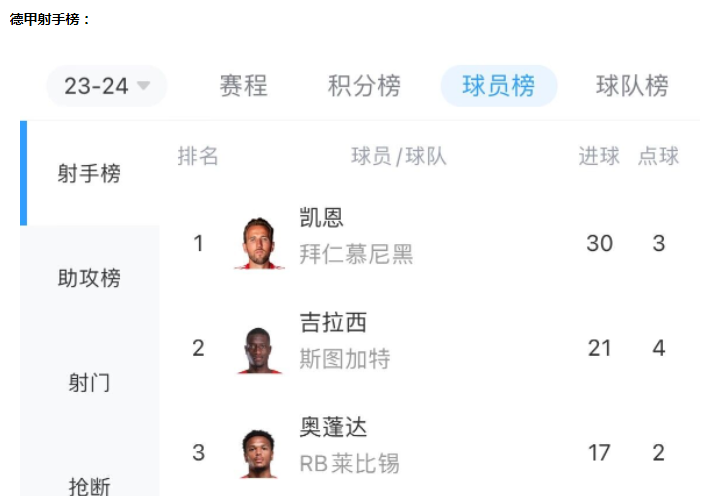The width and height of the screenshot is (707, 496).
Task: Open the 球队榜 tab
Action: click(x=632, y=86)
